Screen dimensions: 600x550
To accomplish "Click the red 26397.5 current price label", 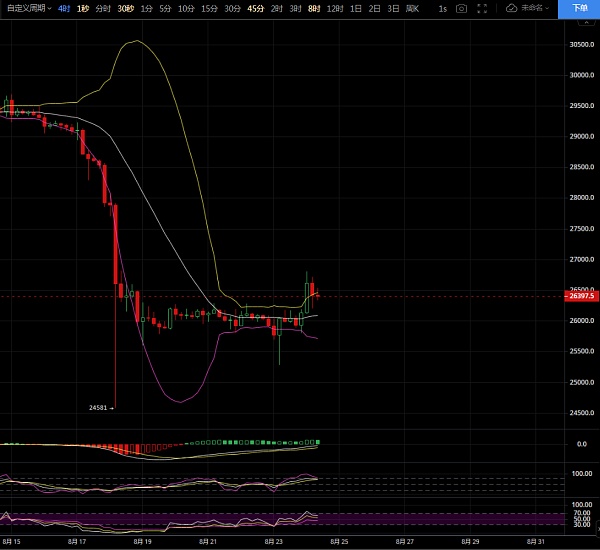I will click(581, 296).
